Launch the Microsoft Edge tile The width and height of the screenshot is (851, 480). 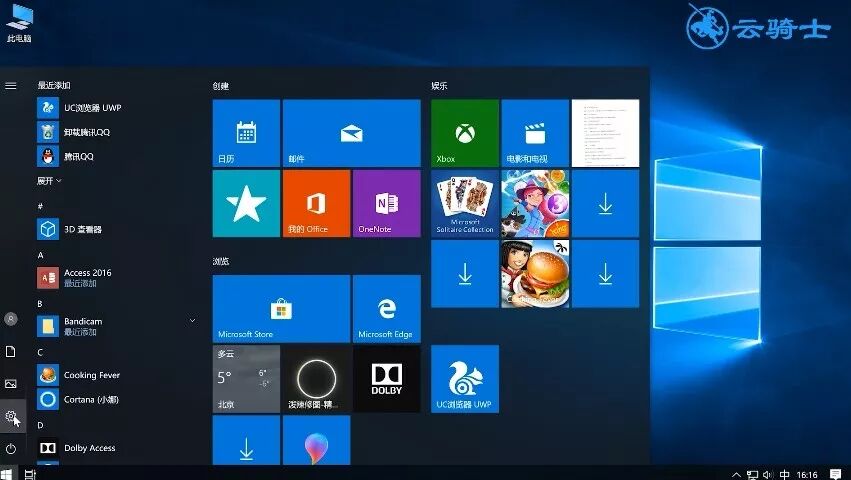386,309
